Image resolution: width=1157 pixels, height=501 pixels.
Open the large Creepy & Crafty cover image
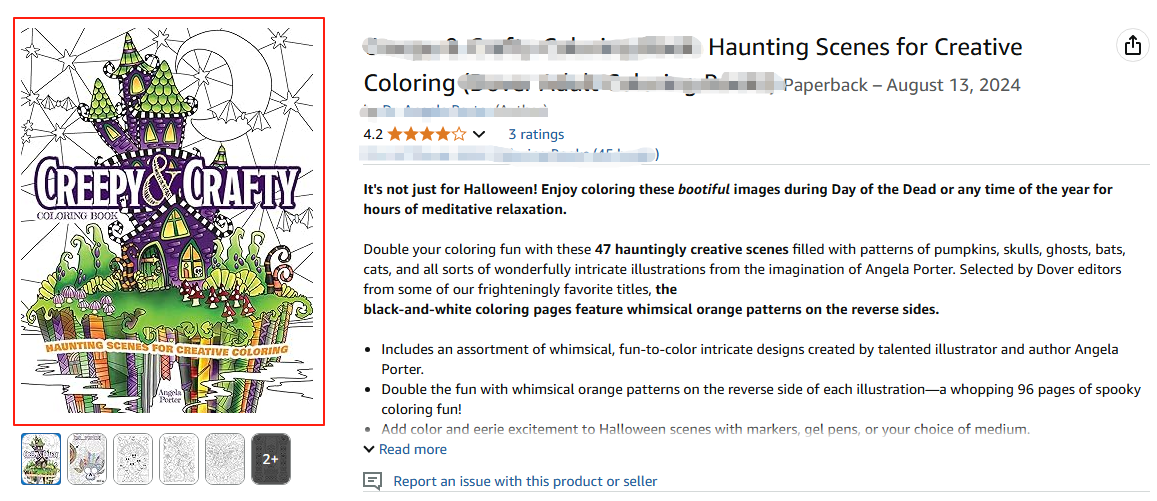(x=168, y=221)
